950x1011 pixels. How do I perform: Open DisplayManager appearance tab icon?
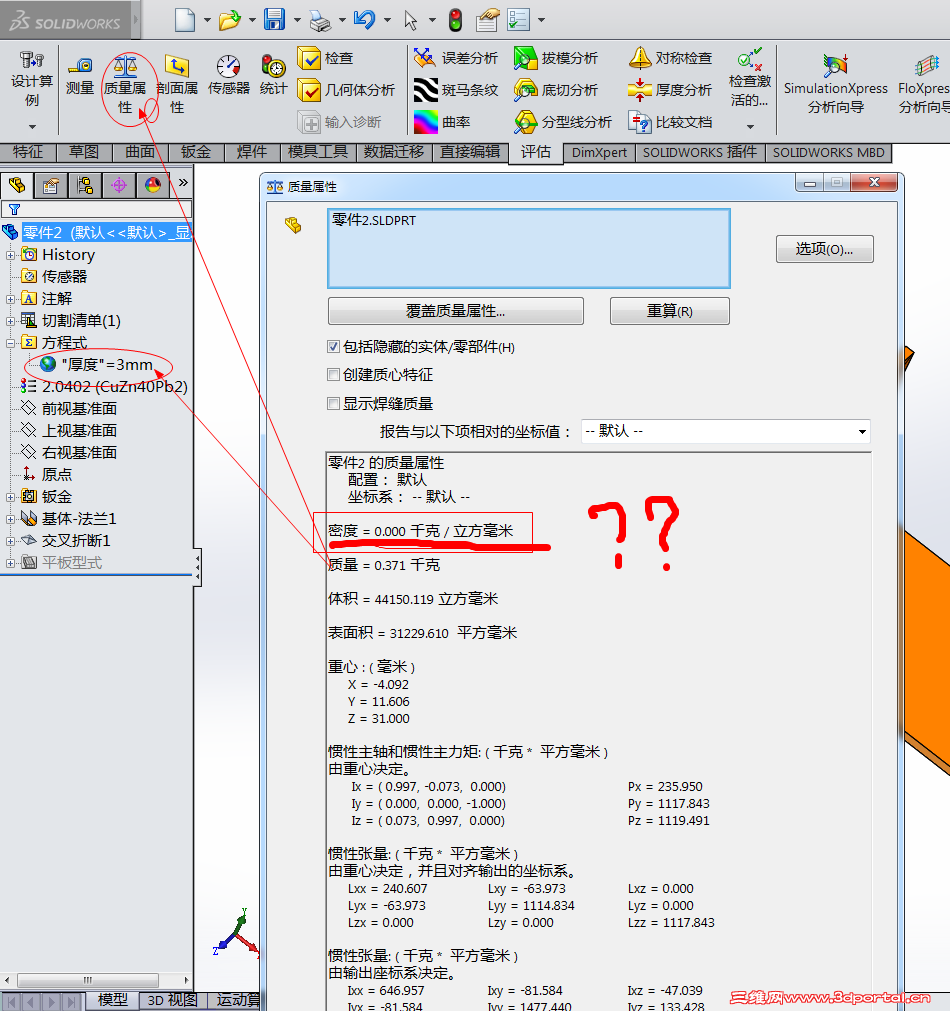tap(153, 186)
